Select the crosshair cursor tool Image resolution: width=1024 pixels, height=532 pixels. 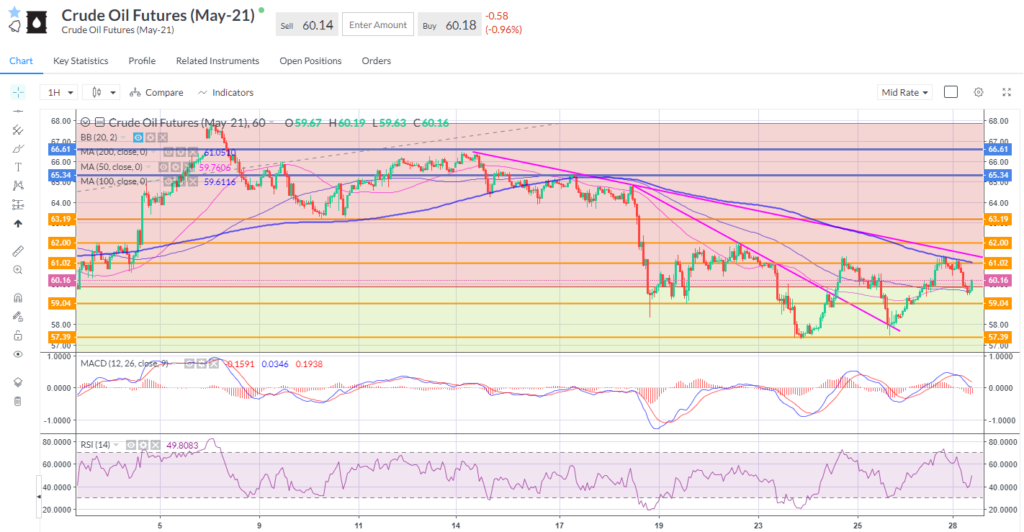17,92
